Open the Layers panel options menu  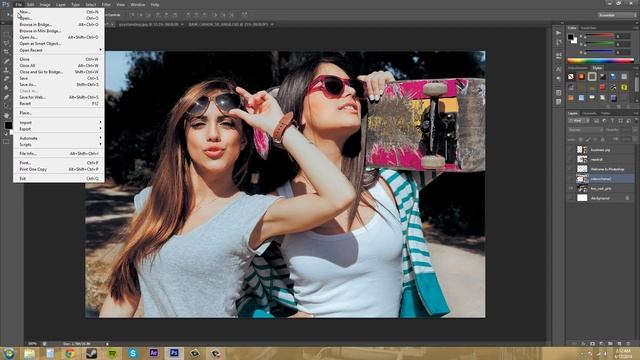pyautogui.click(x=636, y=113)
